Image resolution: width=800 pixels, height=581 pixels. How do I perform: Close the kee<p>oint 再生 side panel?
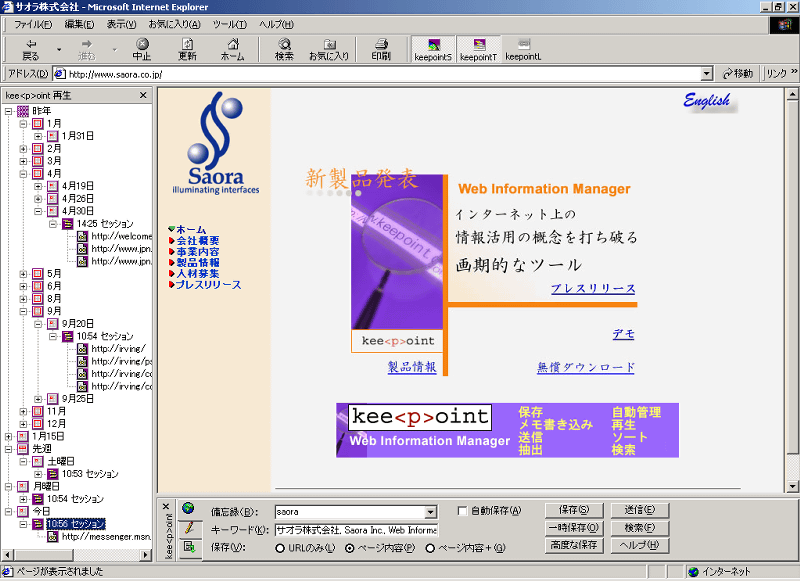143,95
